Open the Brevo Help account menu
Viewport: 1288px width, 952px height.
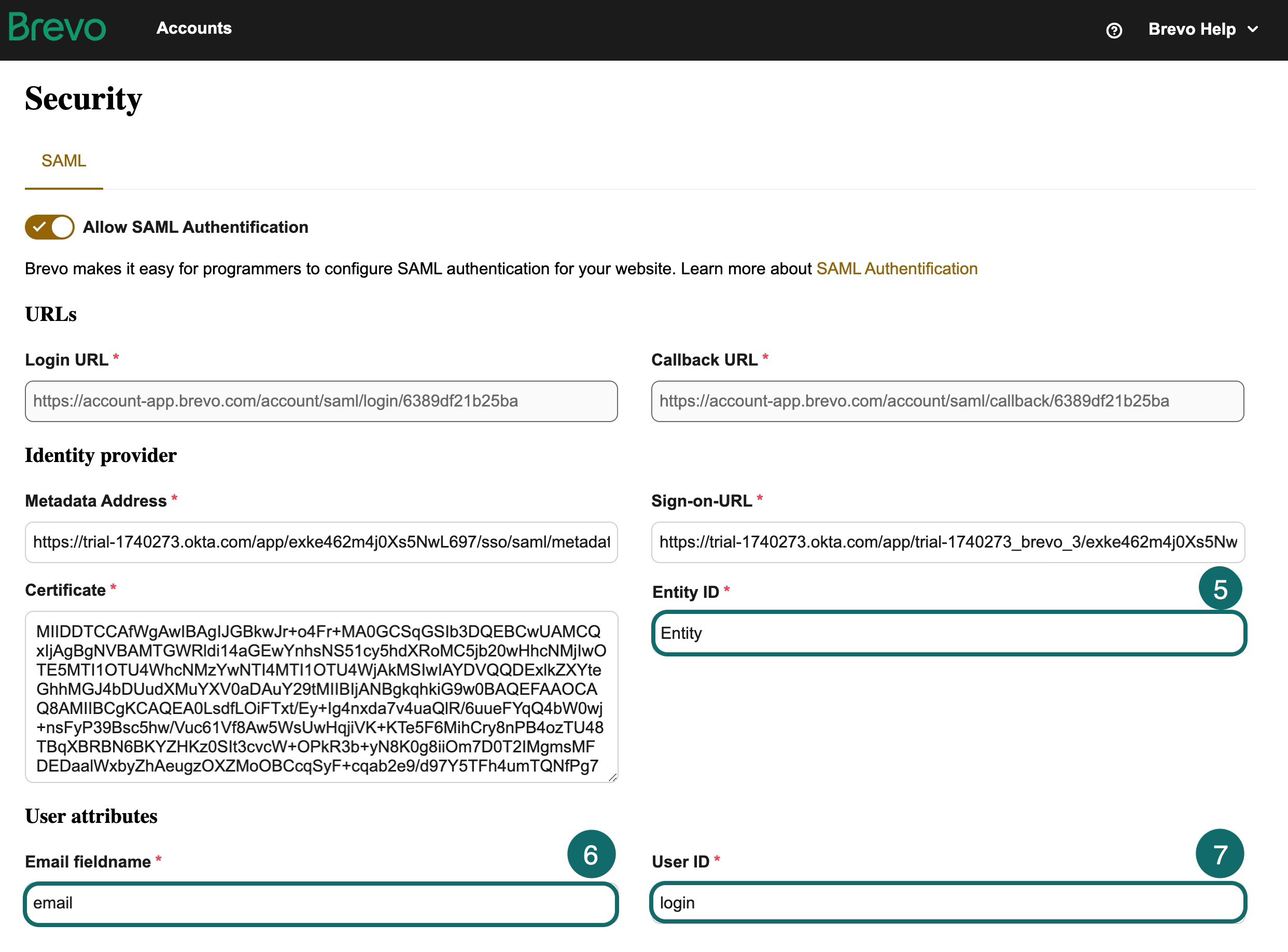tap(1191, 30)
